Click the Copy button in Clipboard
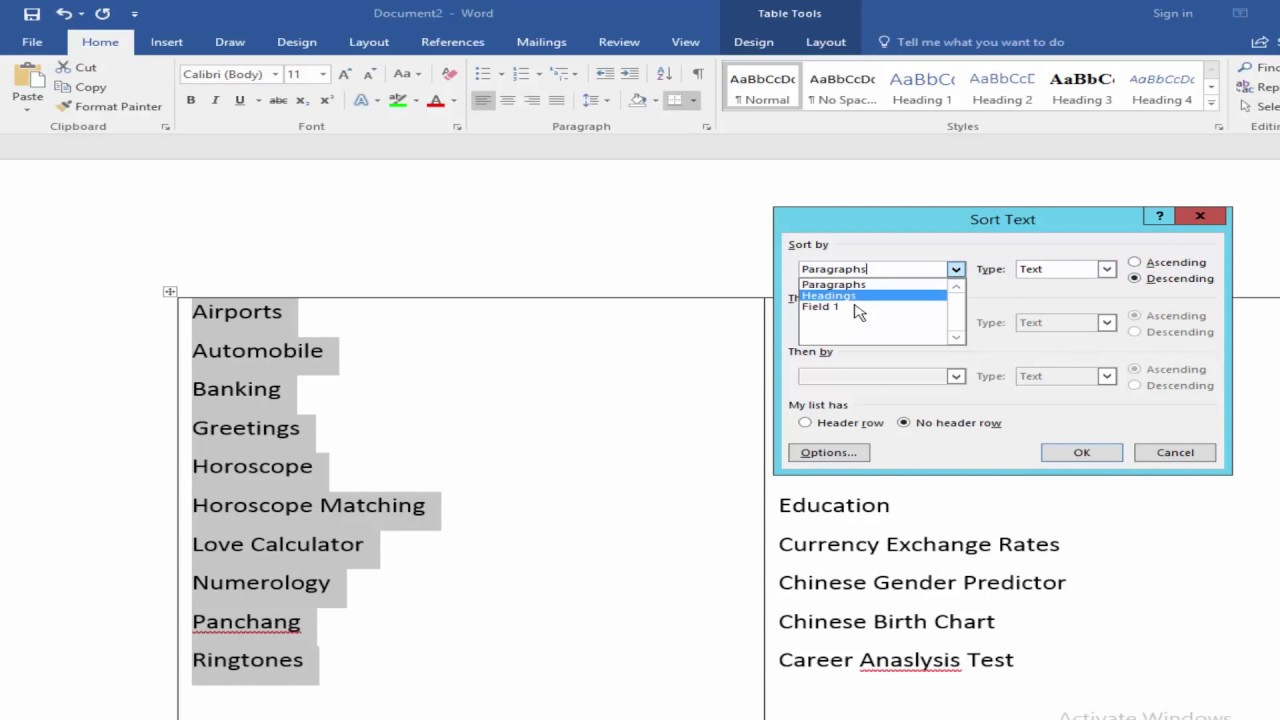The width and height of the screenshot is (1280, 720). click(x=81, y=87)
